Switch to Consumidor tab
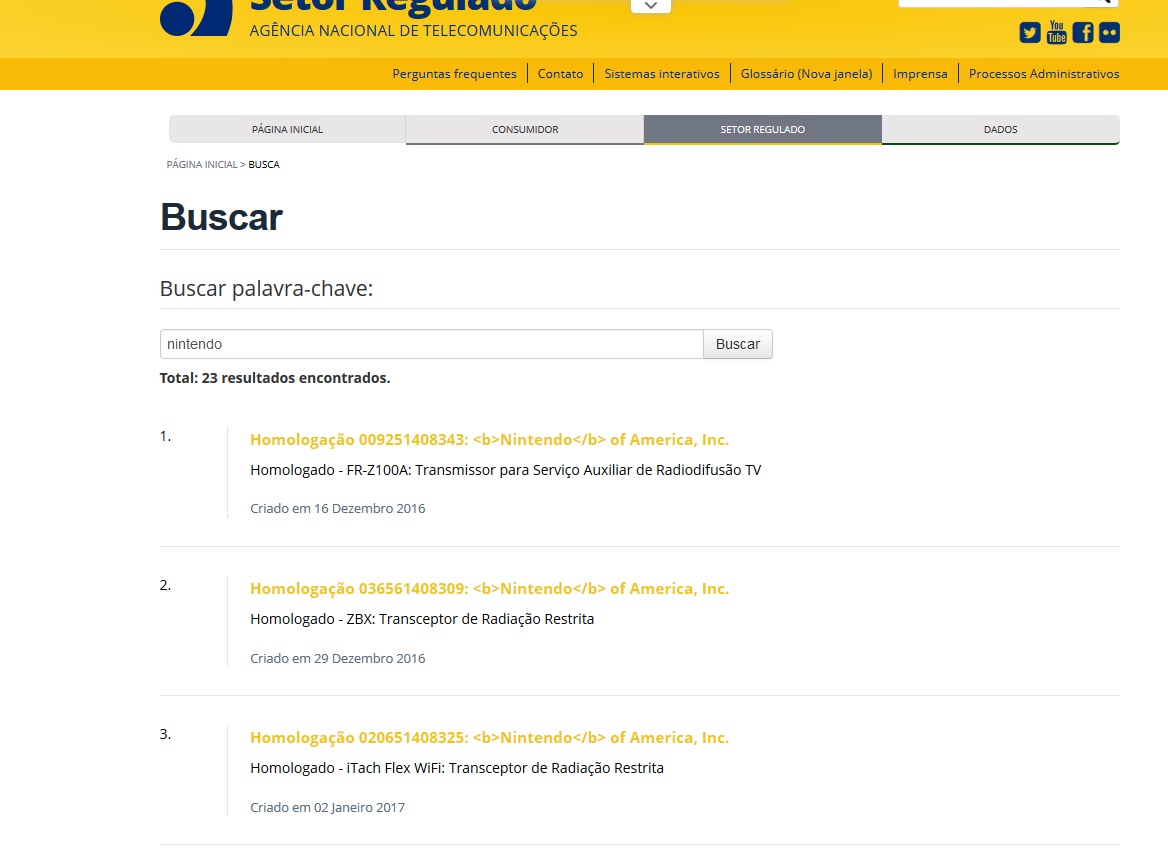This screenshot has height=862, width=1168. pyautogui.click(x=525, y=130)
